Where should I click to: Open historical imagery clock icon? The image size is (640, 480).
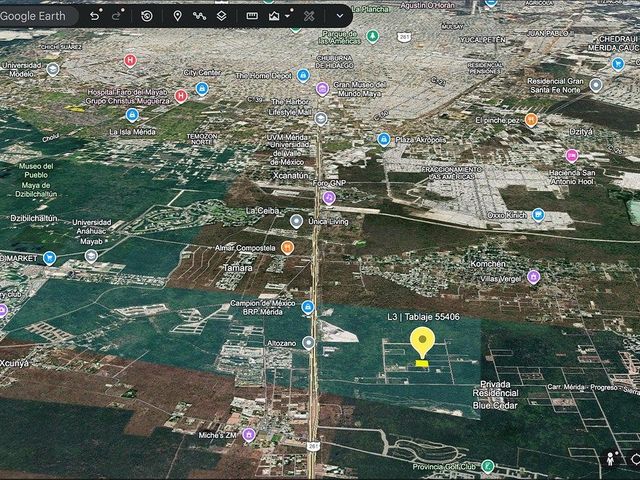pyautogui.click(x=147, y=16)
